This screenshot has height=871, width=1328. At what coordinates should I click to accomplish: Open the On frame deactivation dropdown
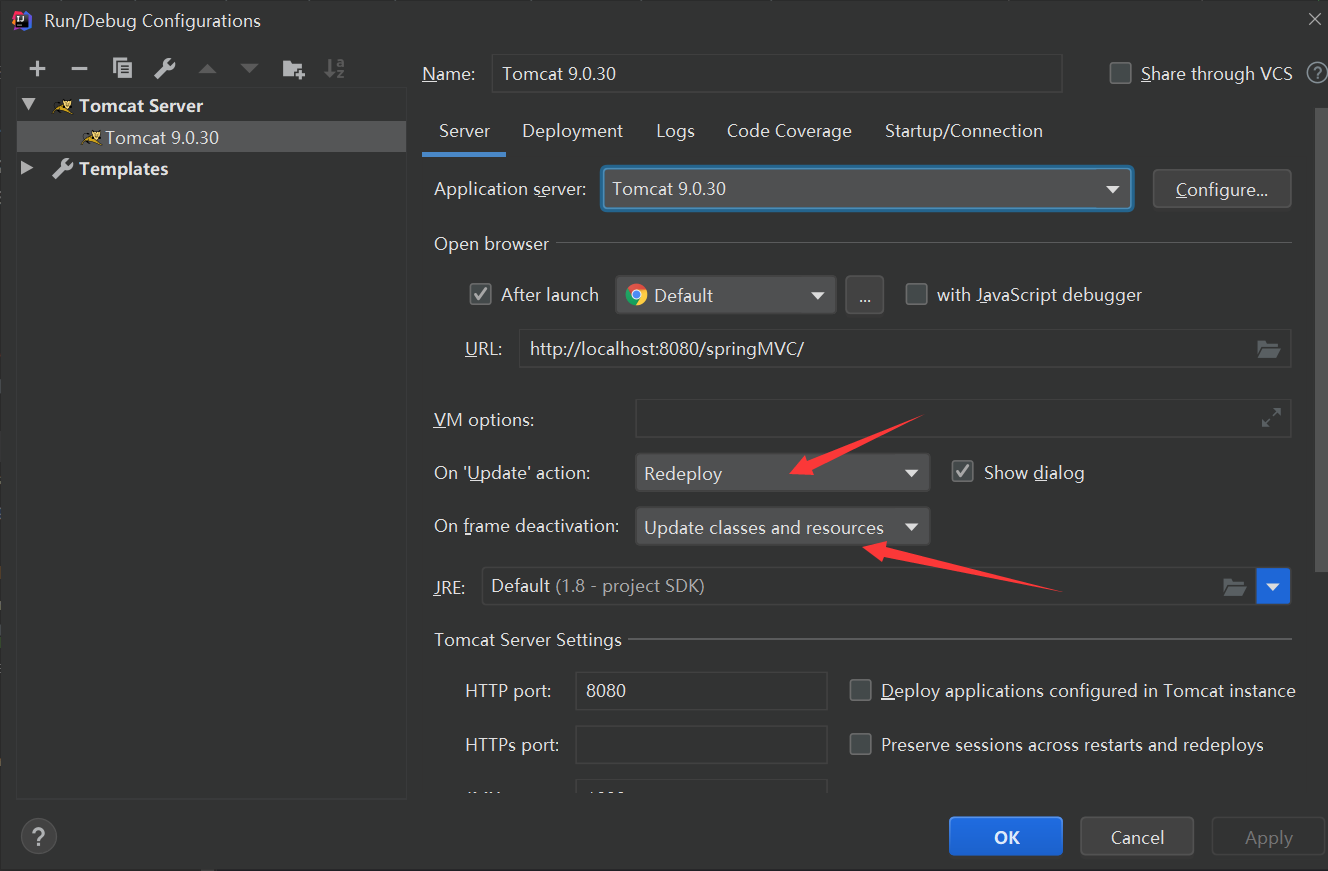[782, 527]
